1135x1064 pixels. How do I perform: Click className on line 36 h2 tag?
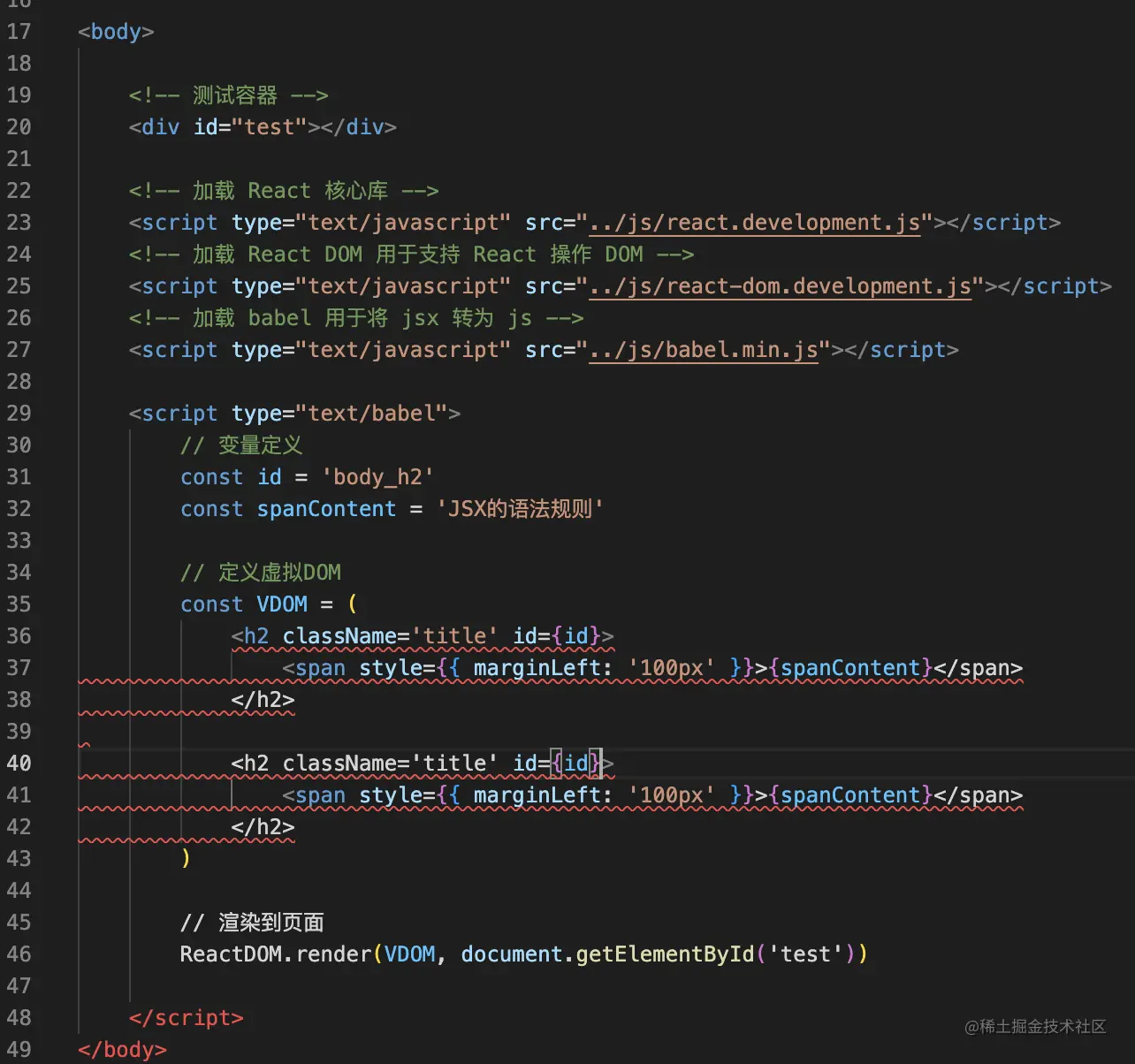[x=339, y=636]
